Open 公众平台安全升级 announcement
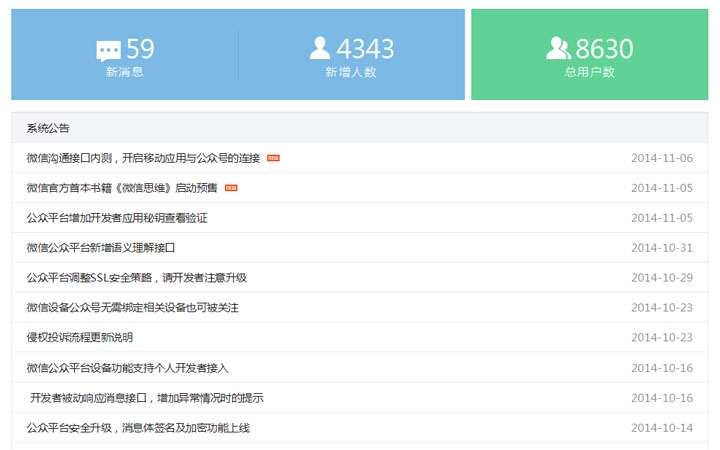Viewport: 720px width, 450px height. click(x=138, y=428)
